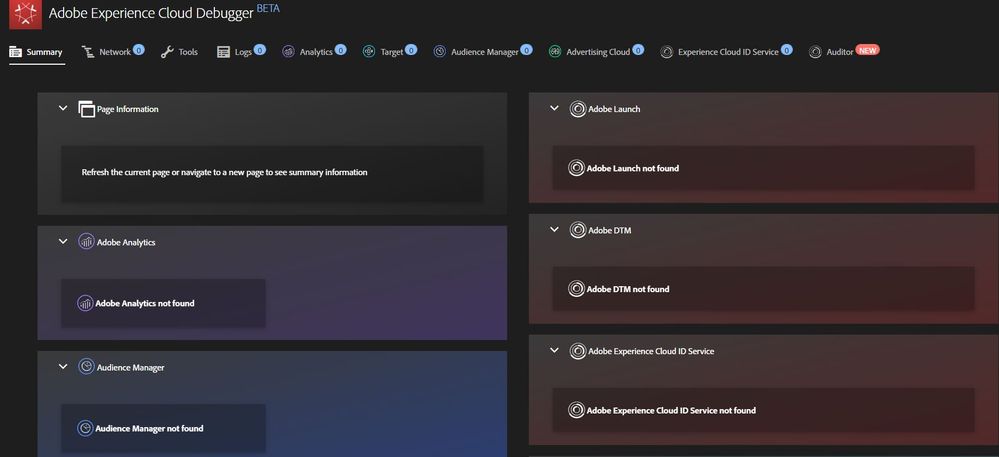Switch to the Target tab

coord(390,52)
